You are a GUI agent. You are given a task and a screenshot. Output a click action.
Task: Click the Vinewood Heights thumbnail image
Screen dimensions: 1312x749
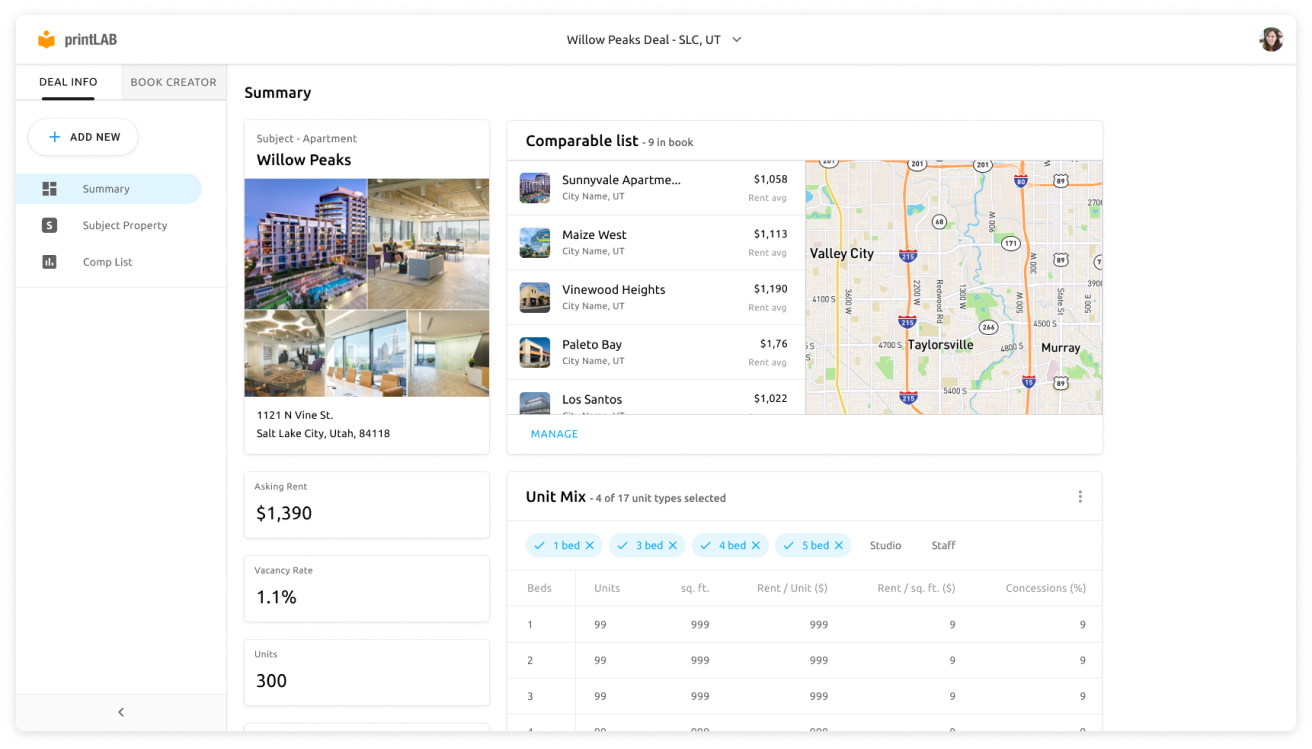(535, 298)
